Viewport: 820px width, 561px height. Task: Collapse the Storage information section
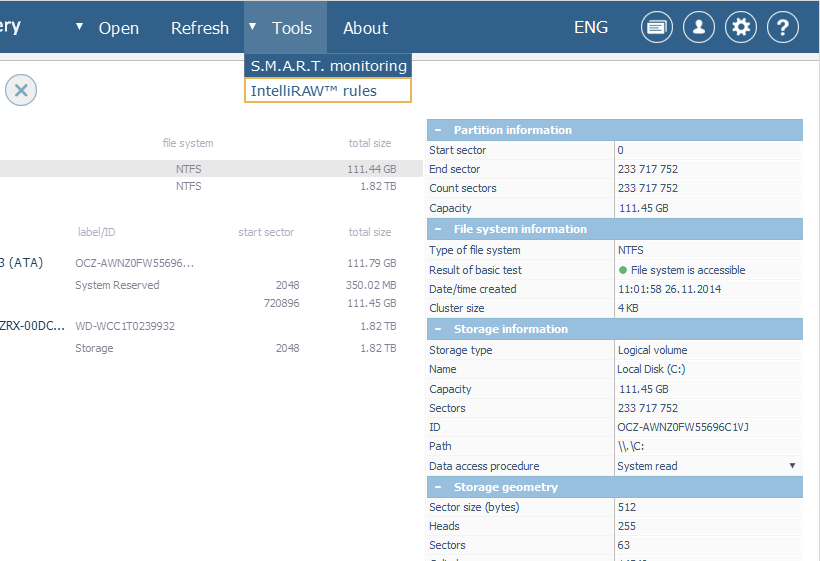coord(438,329)
